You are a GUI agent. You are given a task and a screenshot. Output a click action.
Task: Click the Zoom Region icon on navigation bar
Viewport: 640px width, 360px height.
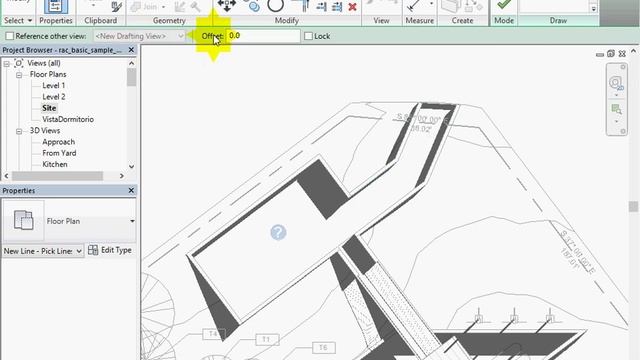[x=616, y=109]
